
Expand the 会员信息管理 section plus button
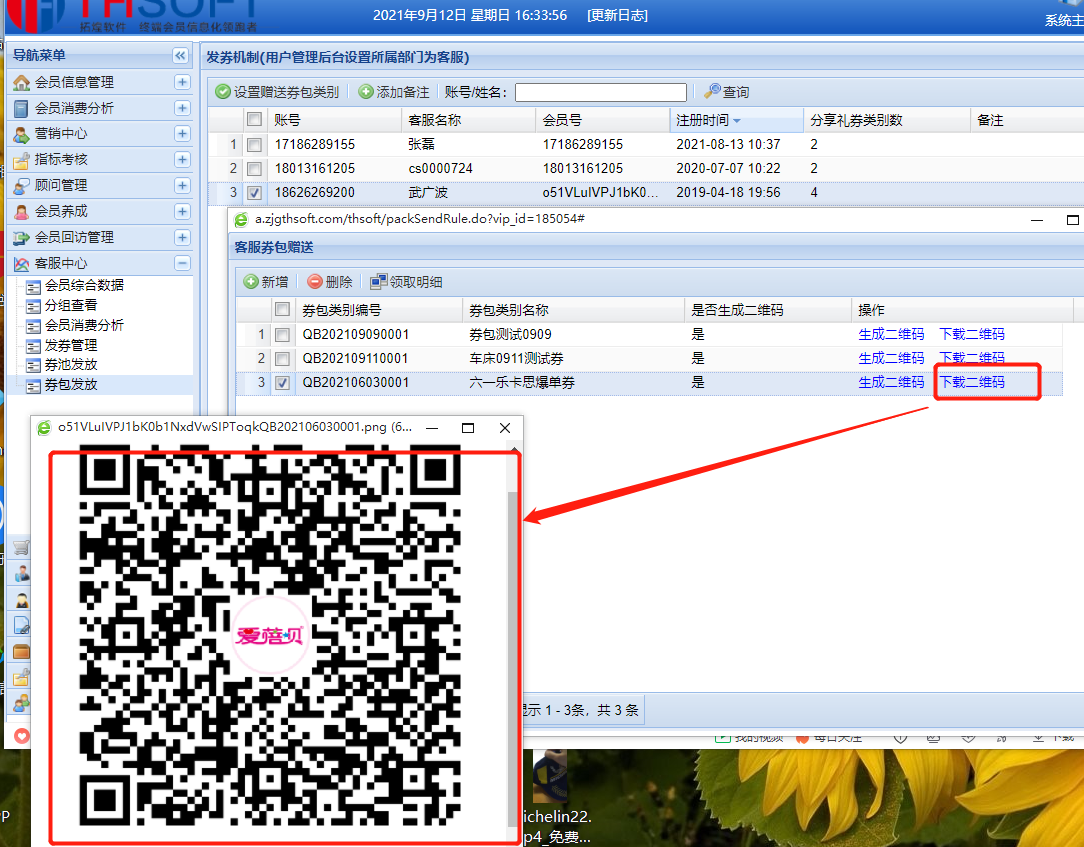coord(182,82)
